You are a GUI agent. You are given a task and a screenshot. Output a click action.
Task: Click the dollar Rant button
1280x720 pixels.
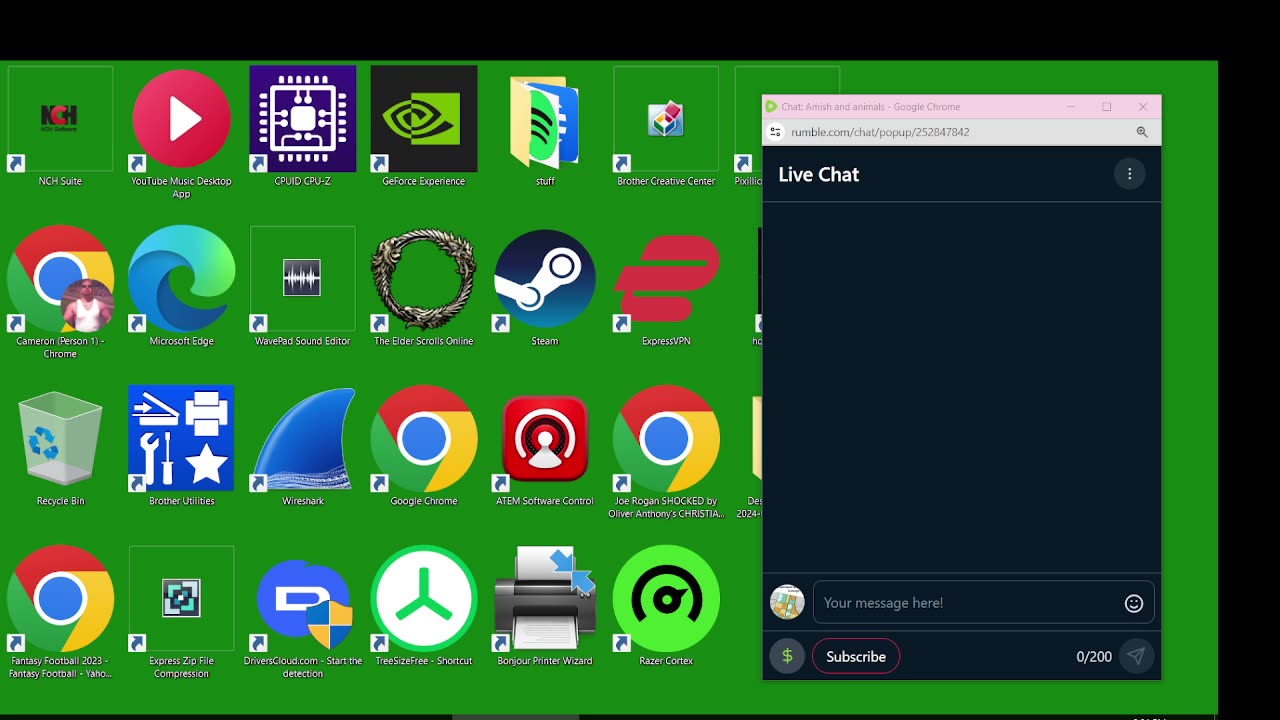click(x=787, y=657)
